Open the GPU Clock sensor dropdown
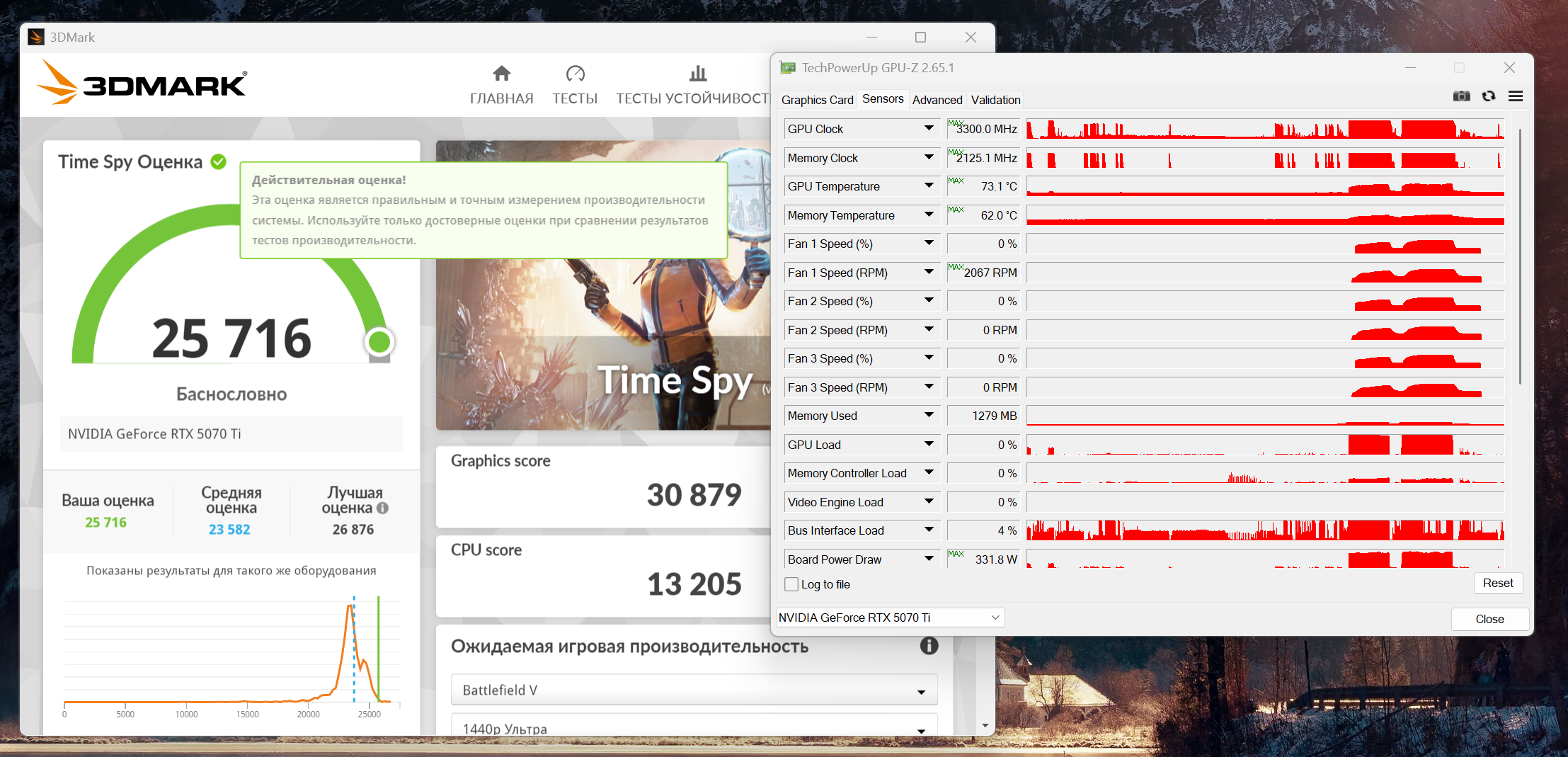Viewport: 1568px width, 757px height. point(929,129)
